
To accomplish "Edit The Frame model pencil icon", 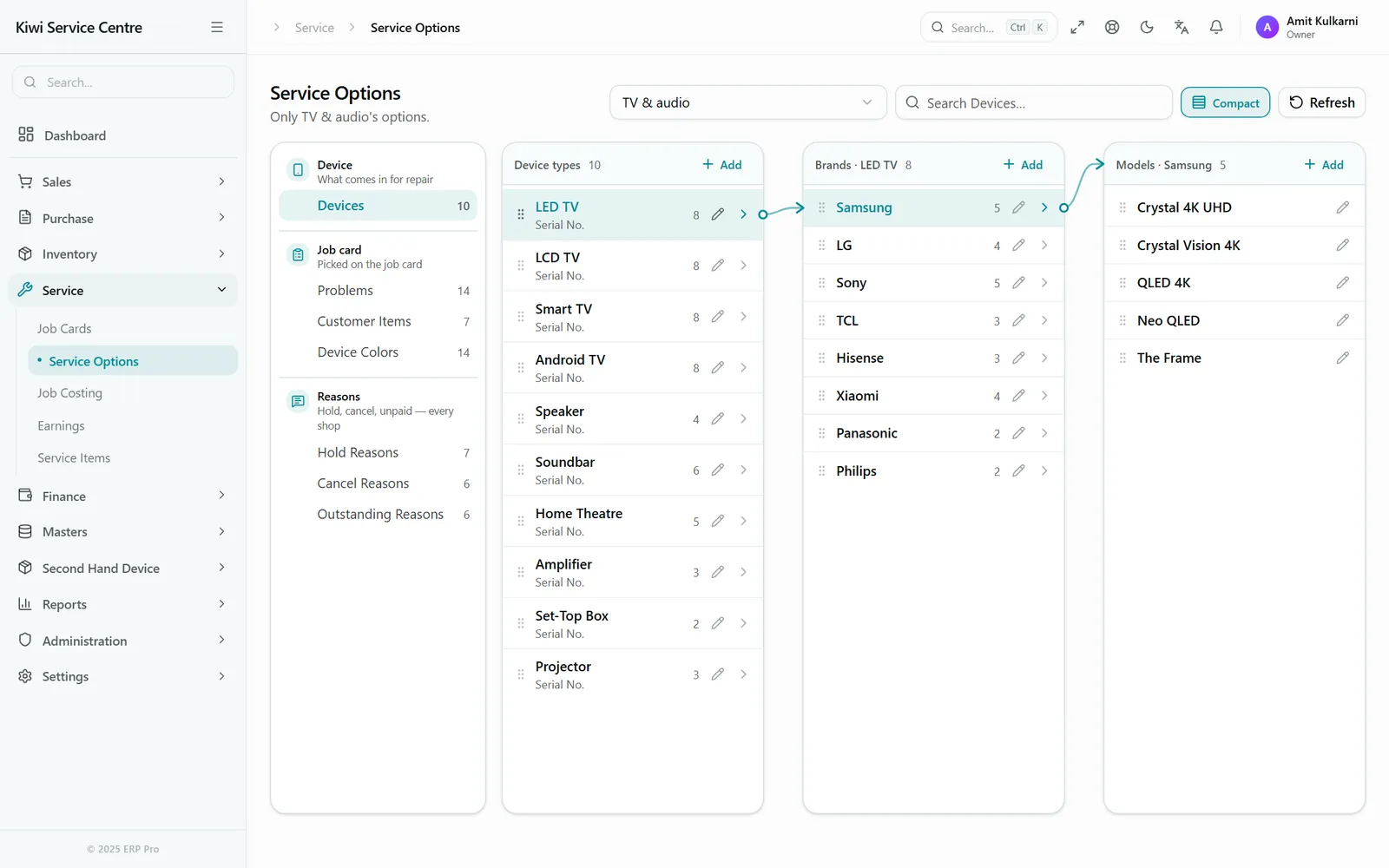I will pyautogui.click(x=1343, y=358).
